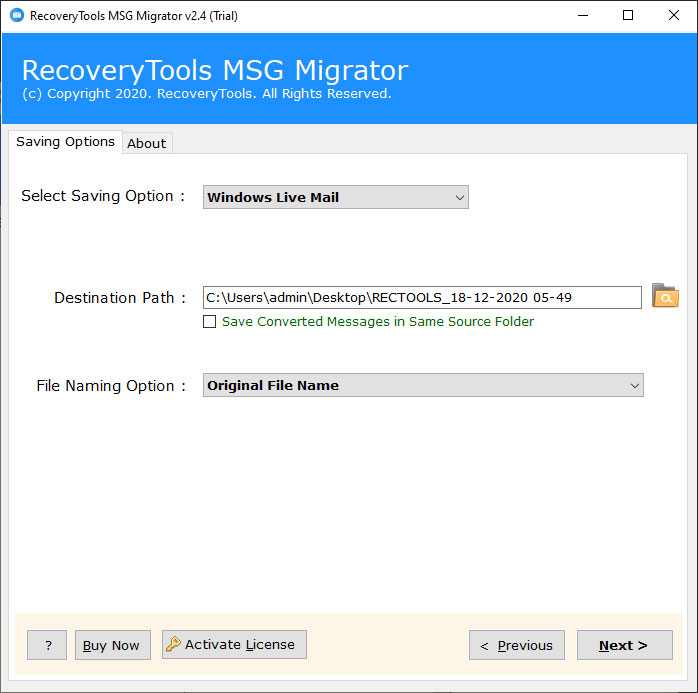Click the 'File Naming Option :' label
The width and height of the screenshot is (698, 693).
(111, 385)
